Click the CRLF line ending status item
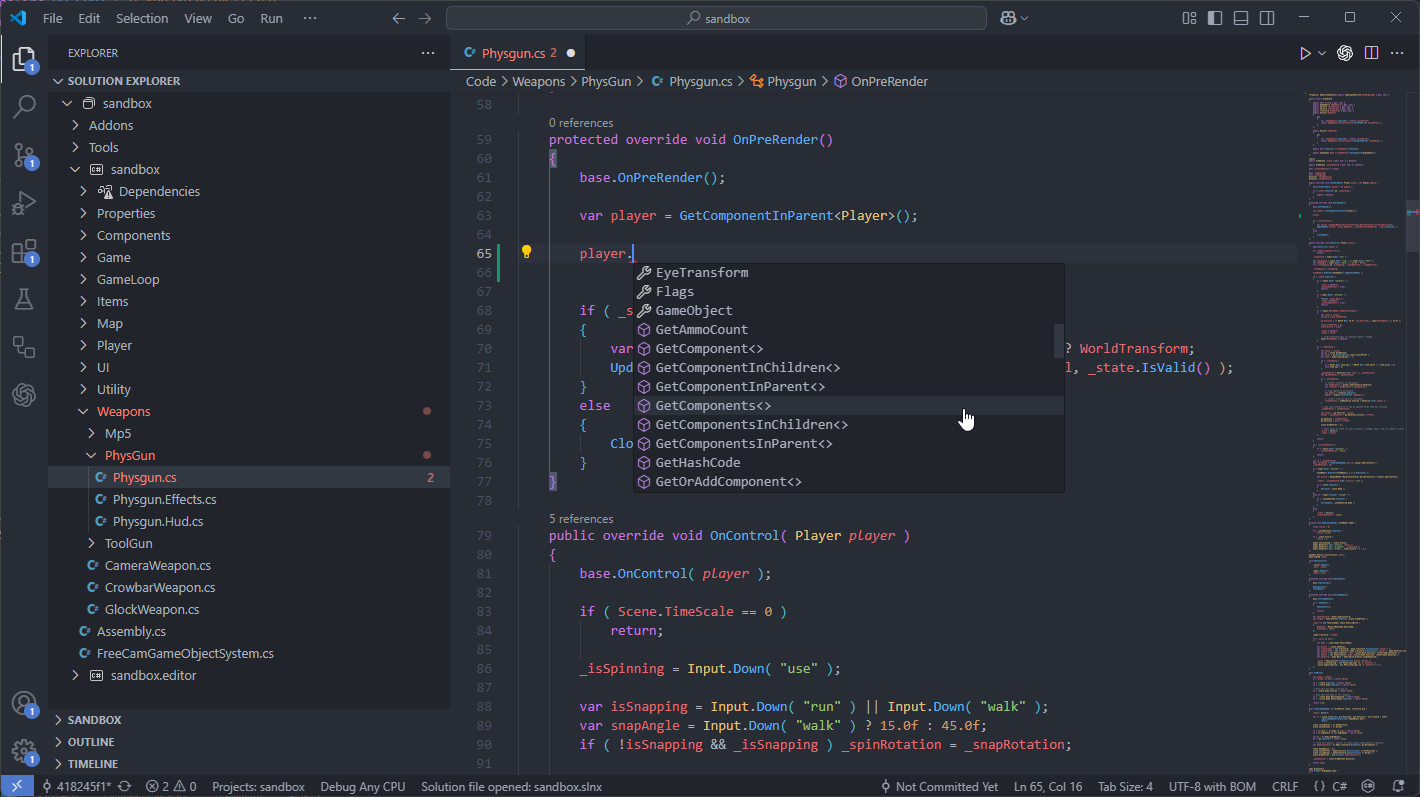 [1284, 787]
